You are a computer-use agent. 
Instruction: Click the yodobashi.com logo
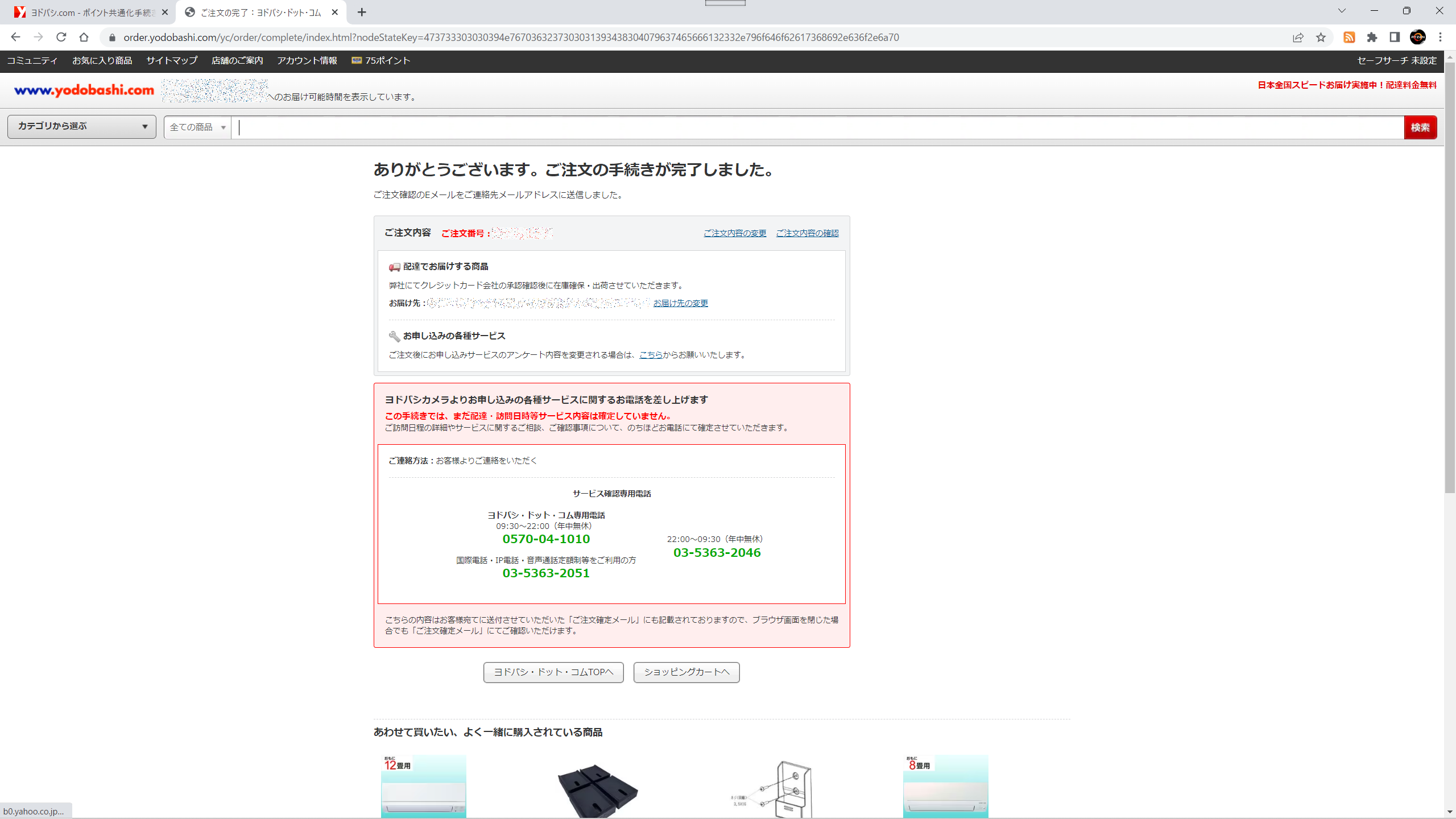[84, 90]
